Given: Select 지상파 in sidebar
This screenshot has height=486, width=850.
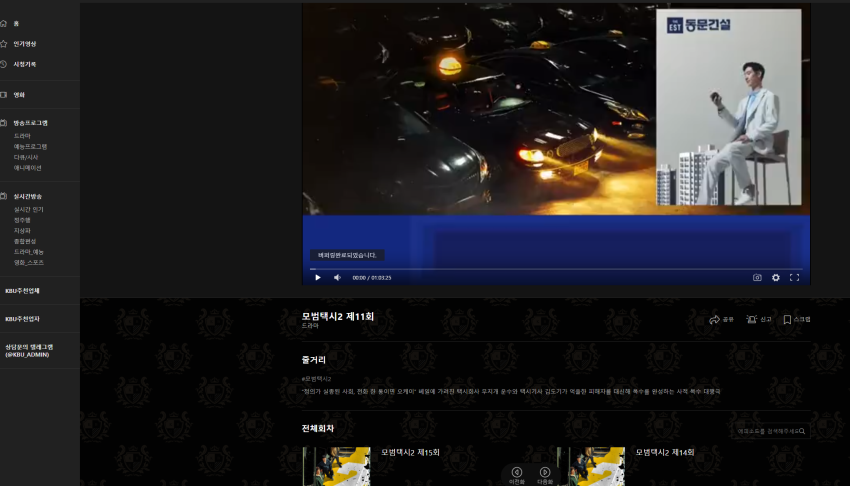Looking at the screenshot, I should 22,230.
